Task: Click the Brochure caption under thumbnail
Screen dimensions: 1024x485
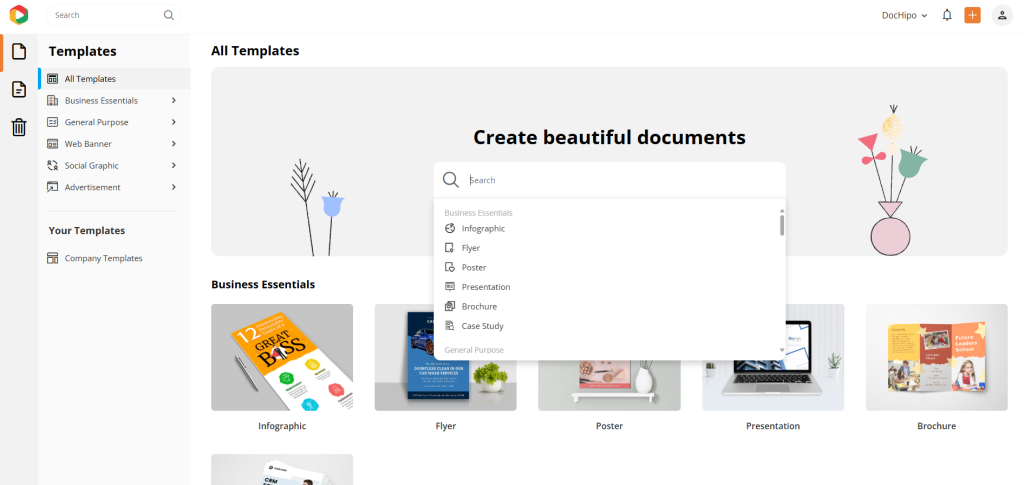Action: tap(936, 426)
